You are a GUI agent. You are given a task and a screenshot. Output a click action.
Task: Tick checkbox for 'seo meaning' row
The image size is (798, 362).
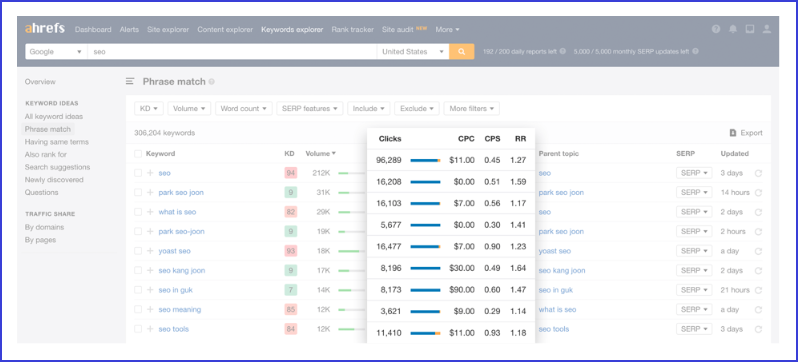click(x=138, y=310)
